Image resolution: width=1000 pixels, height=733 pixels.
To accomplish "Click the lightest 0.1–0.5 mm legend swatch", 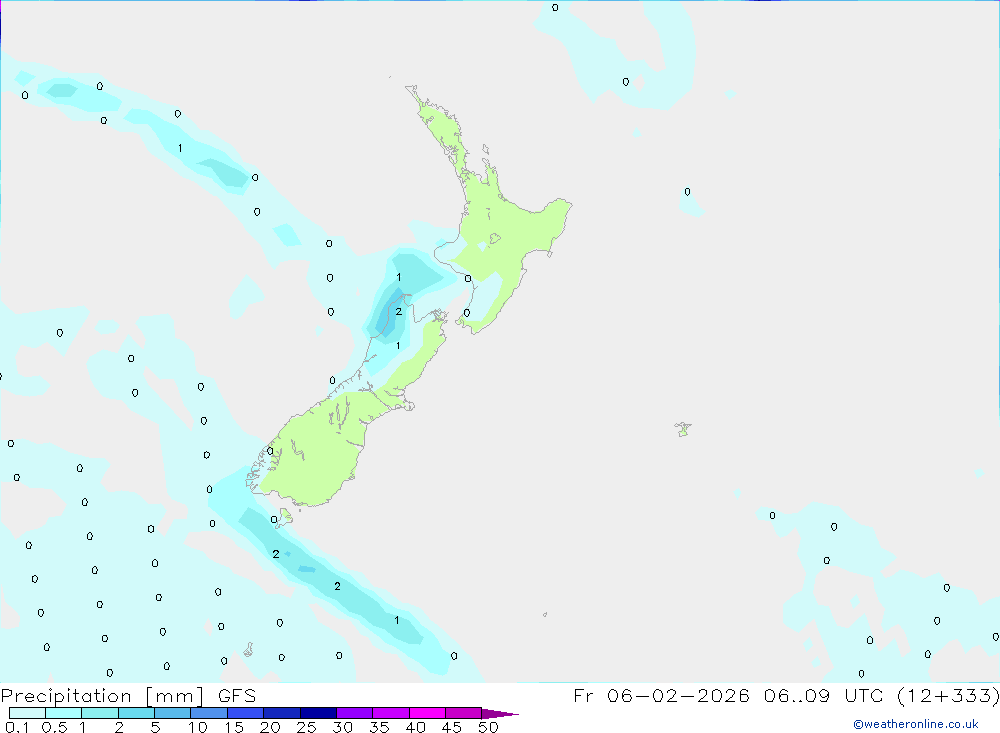I will point(27,713).
